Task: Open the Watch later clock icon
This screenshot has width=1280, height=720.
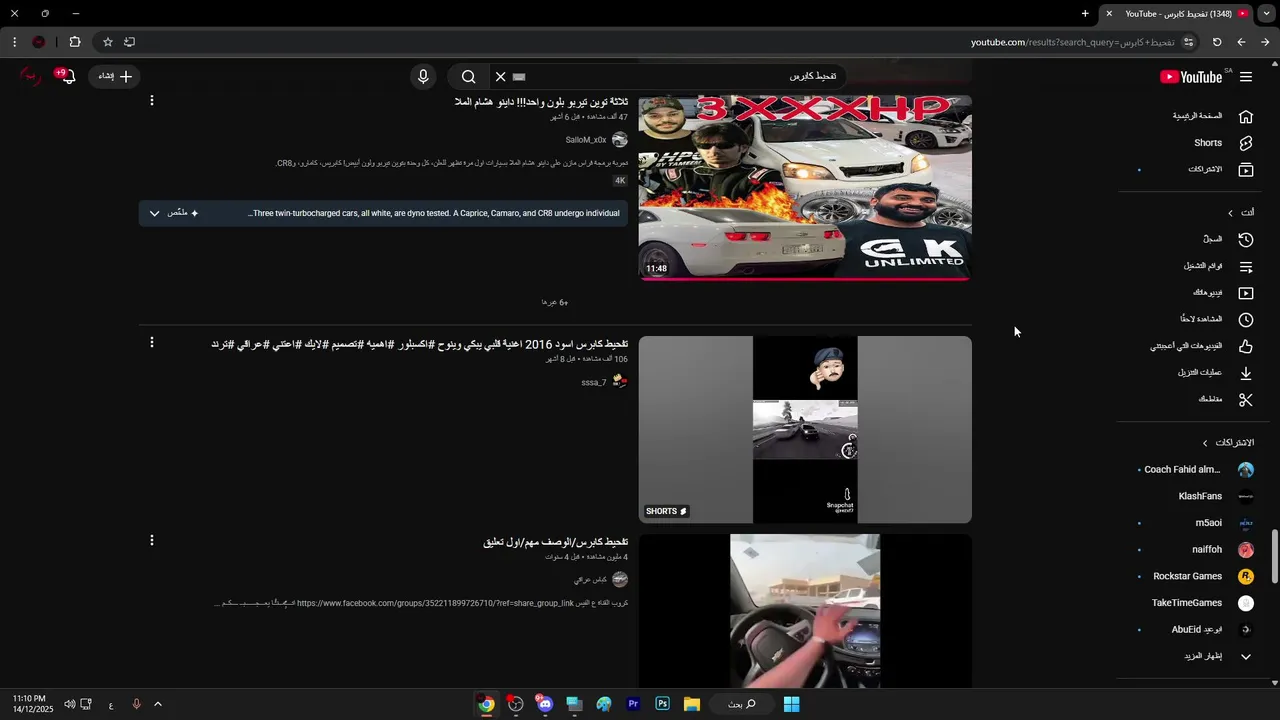Action: coord(1246,320)
